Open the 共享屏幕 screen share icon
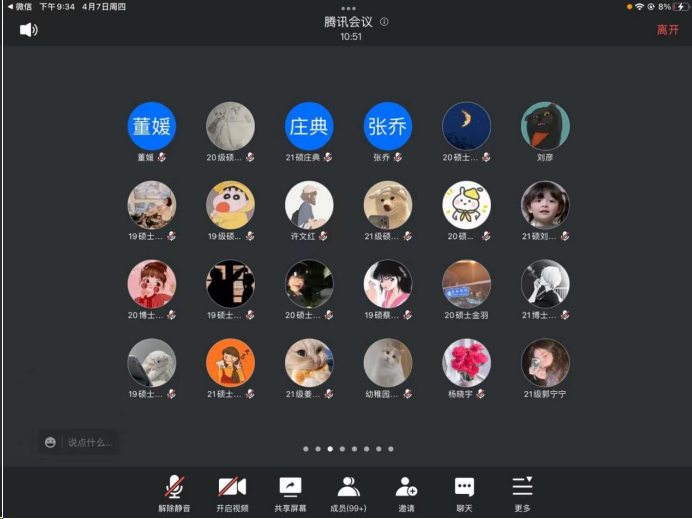This screenshot has height=519, width=692. (x=289, y=487)
